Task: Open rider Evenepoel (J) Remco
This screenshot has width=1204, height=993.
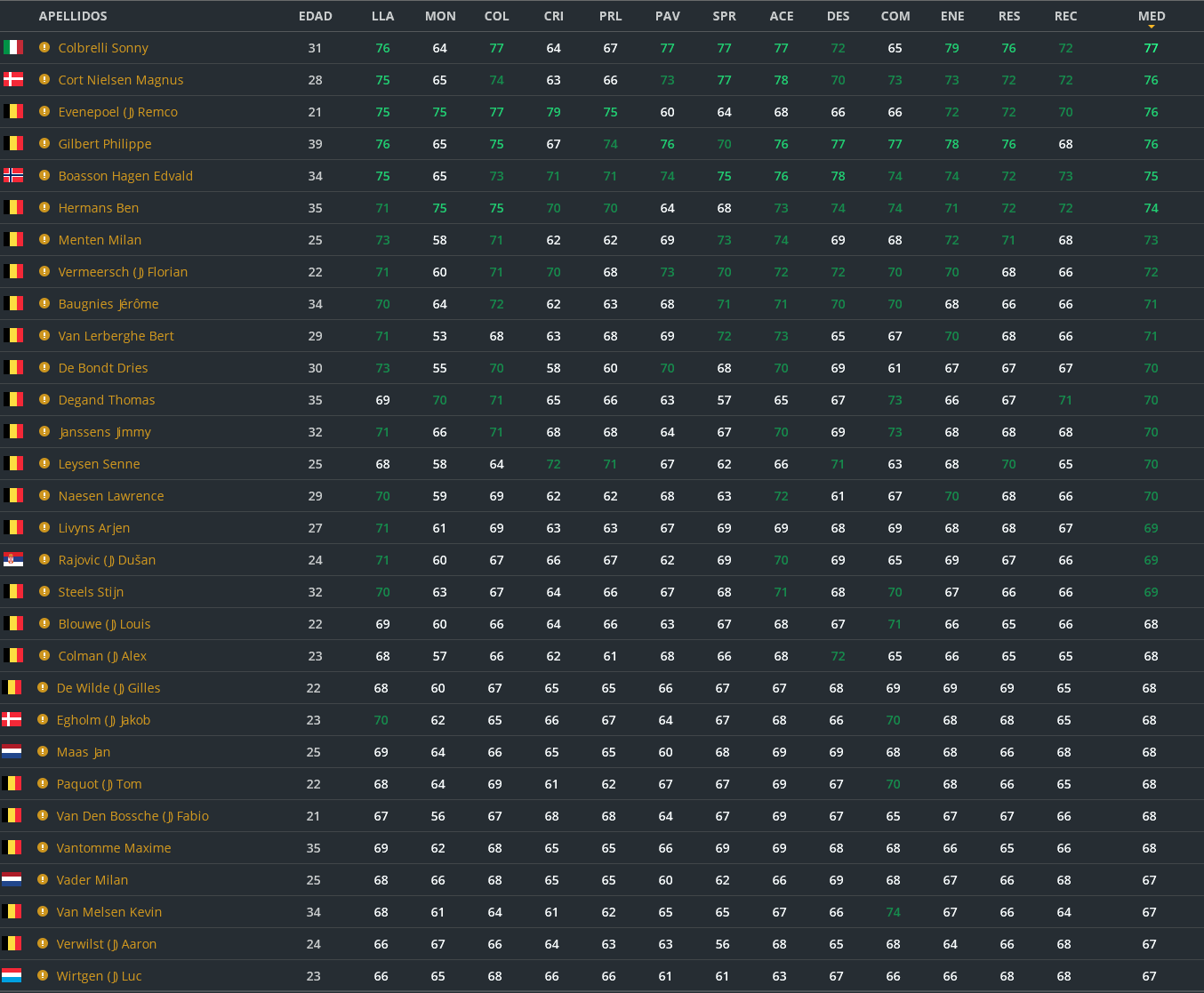Action: [117, 112]
